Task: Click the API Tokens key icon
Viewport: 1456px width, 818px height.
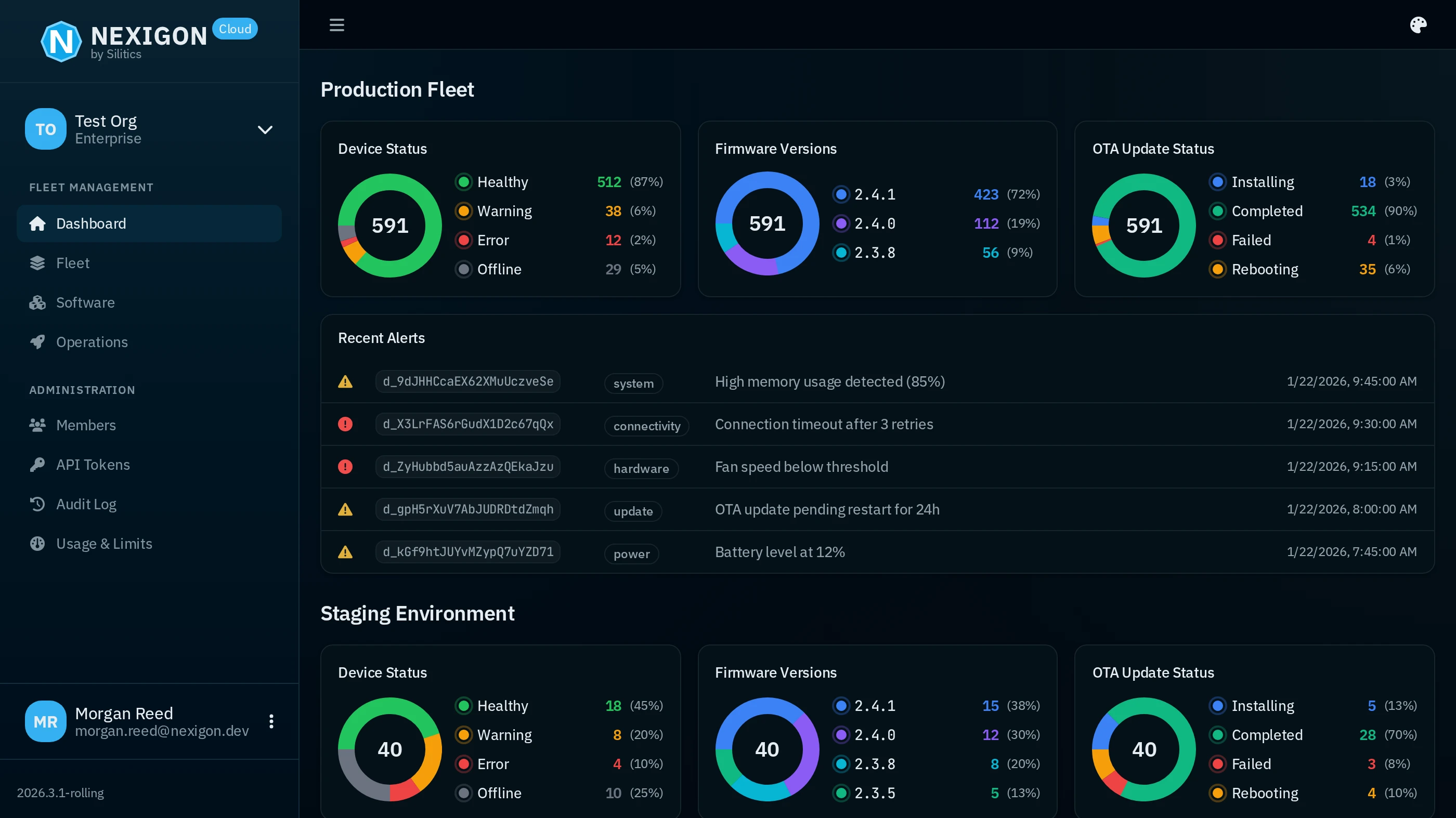Action: tap(37, 465)
